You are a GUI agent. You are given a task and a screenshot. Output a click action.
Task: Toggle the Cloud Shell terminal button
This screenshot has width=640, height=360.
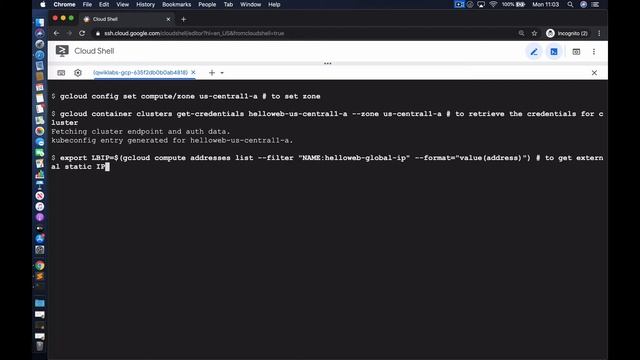[x=553, y=52]
